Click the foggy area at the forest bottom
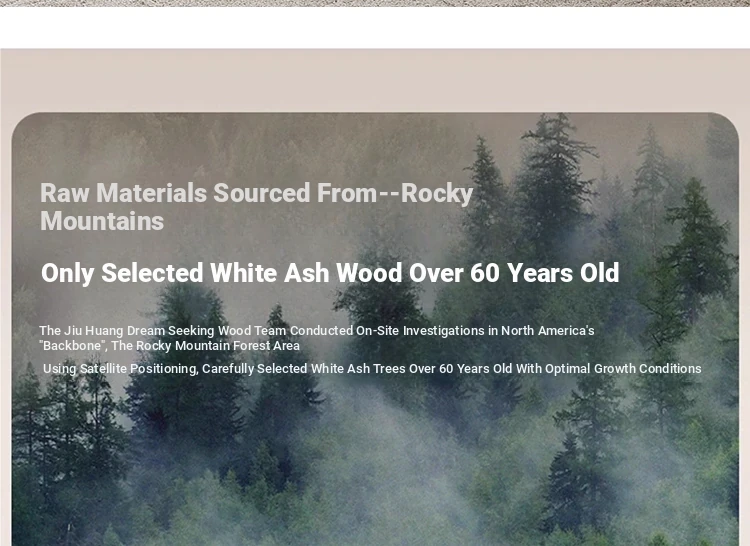This screenshot has width=750, height=546. 373,478
